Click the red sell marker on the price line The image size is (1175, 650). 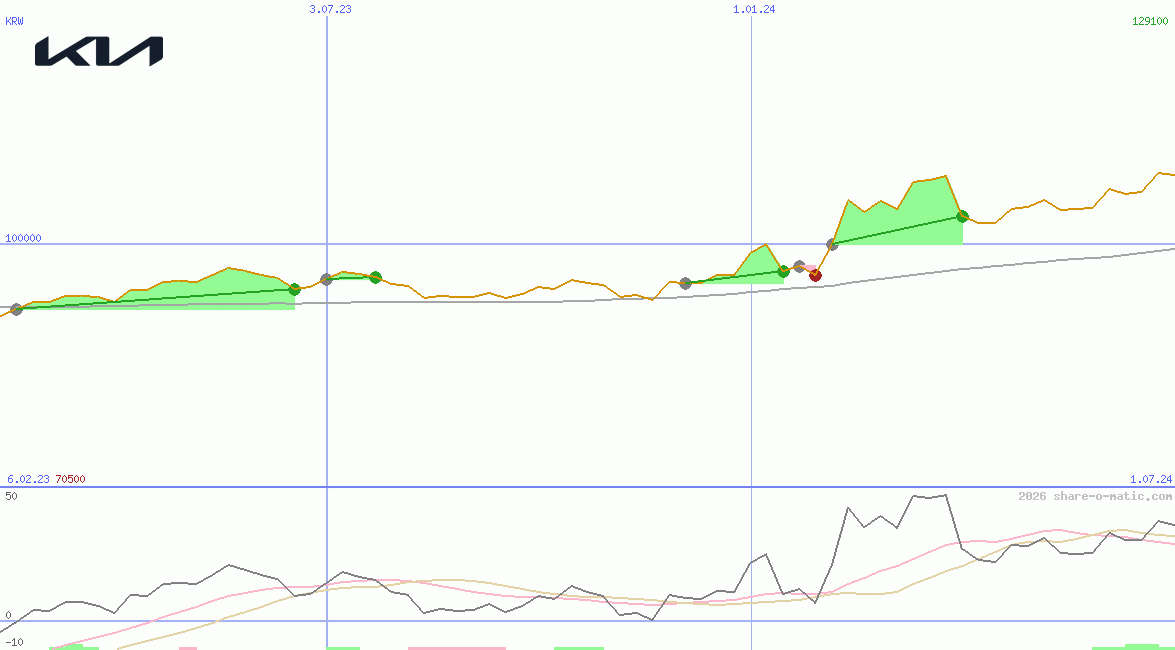(x=815, y=275)
